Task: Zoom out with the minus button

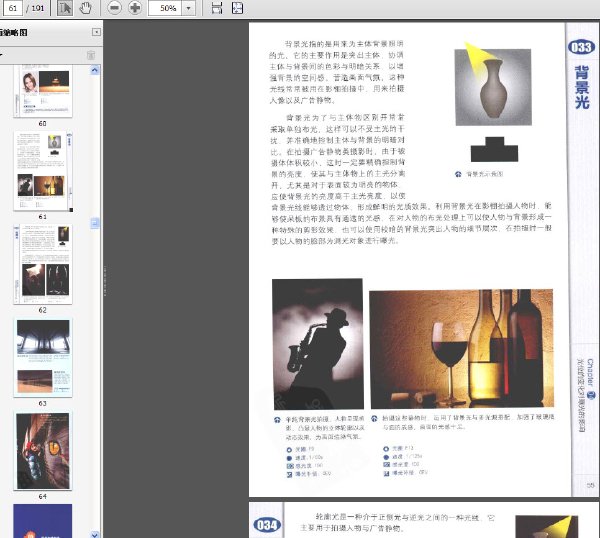Action: [x=114, y=8]
